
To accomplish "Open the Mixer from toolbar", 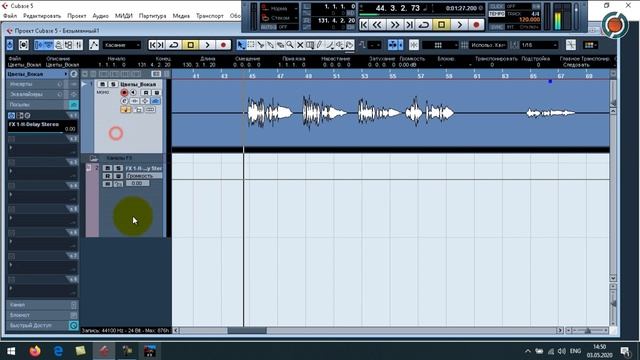I will pyautogui.click(x=79, y=45).
